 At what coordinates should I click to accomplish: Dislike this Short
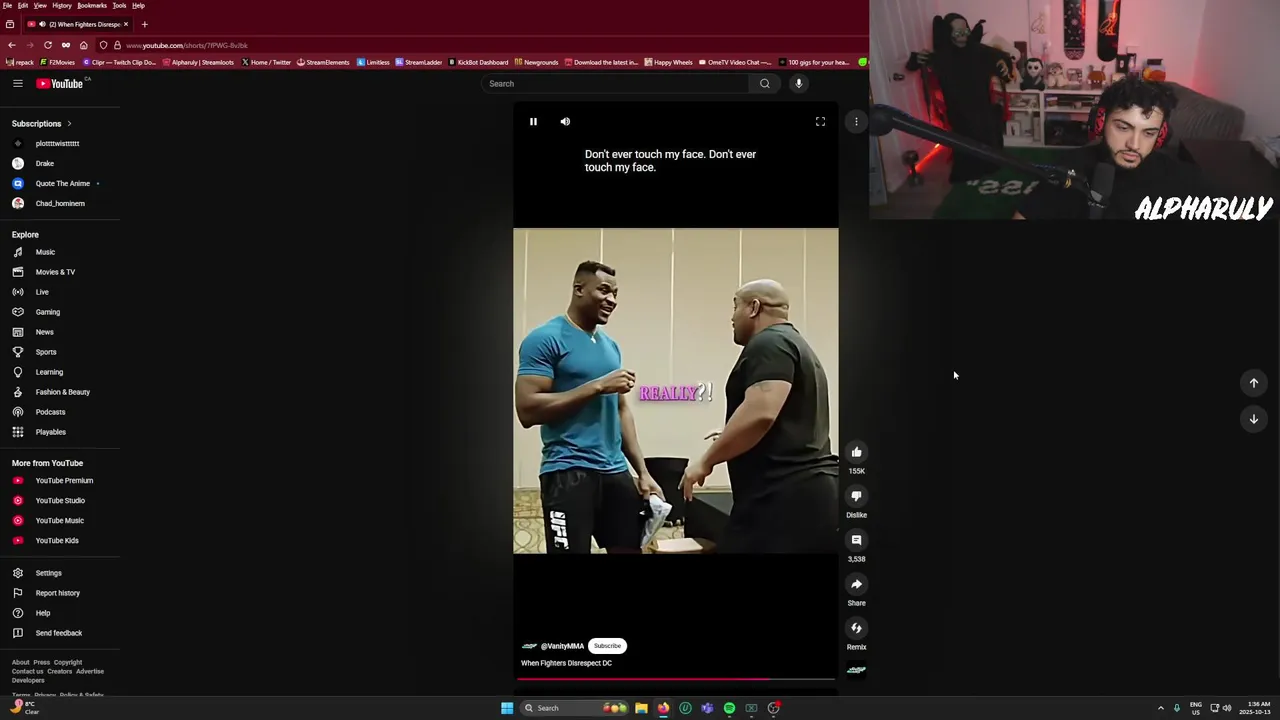click(856, 496)
